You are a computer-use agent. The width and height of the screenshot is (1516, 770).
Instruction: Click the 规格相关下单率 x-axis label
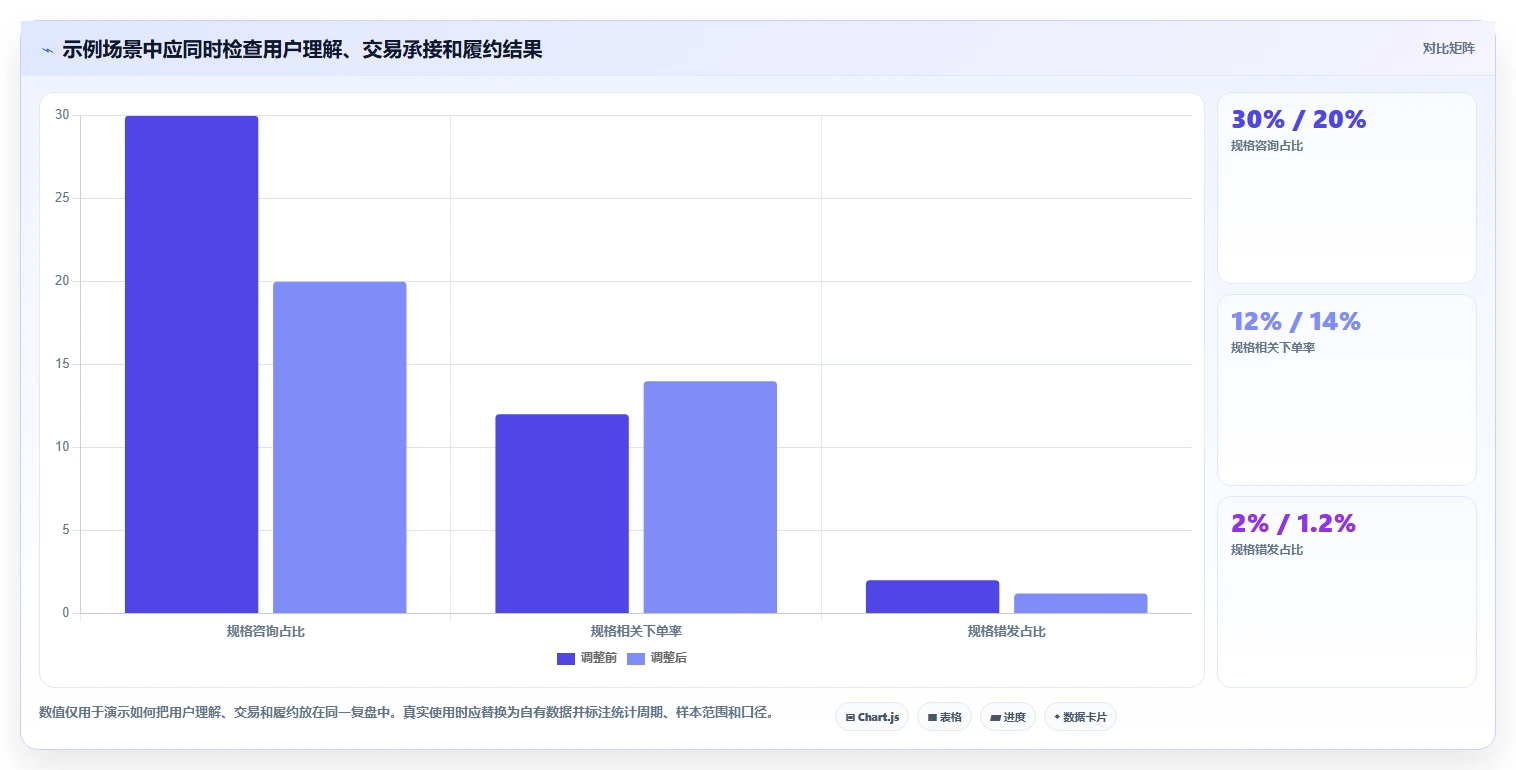coord(636,632)
